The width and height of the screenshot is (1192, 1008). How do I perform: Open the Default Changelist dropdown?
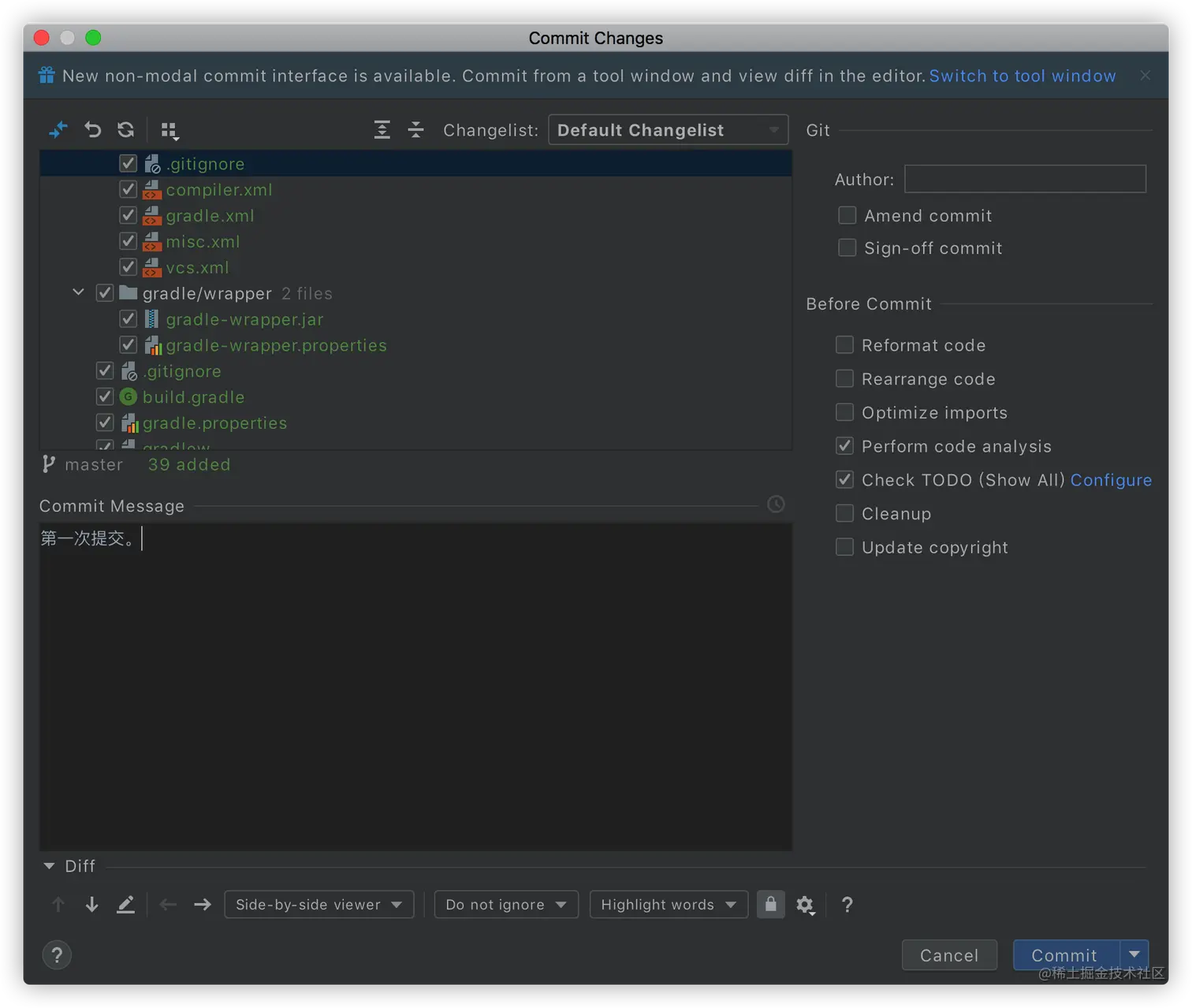click(668, 130)
